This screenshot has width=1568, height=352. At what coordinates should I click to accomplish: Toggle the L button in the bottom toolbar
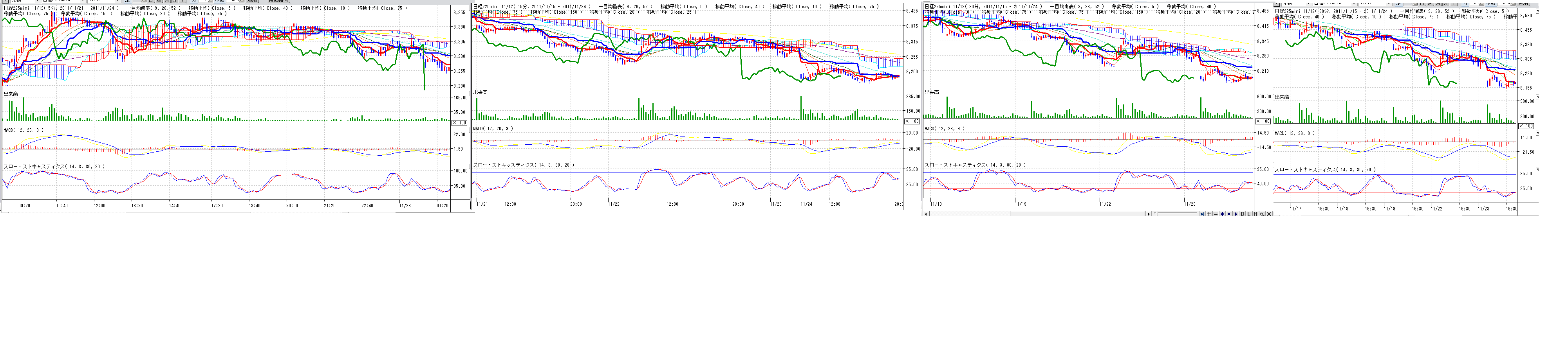pos(1249,214)
